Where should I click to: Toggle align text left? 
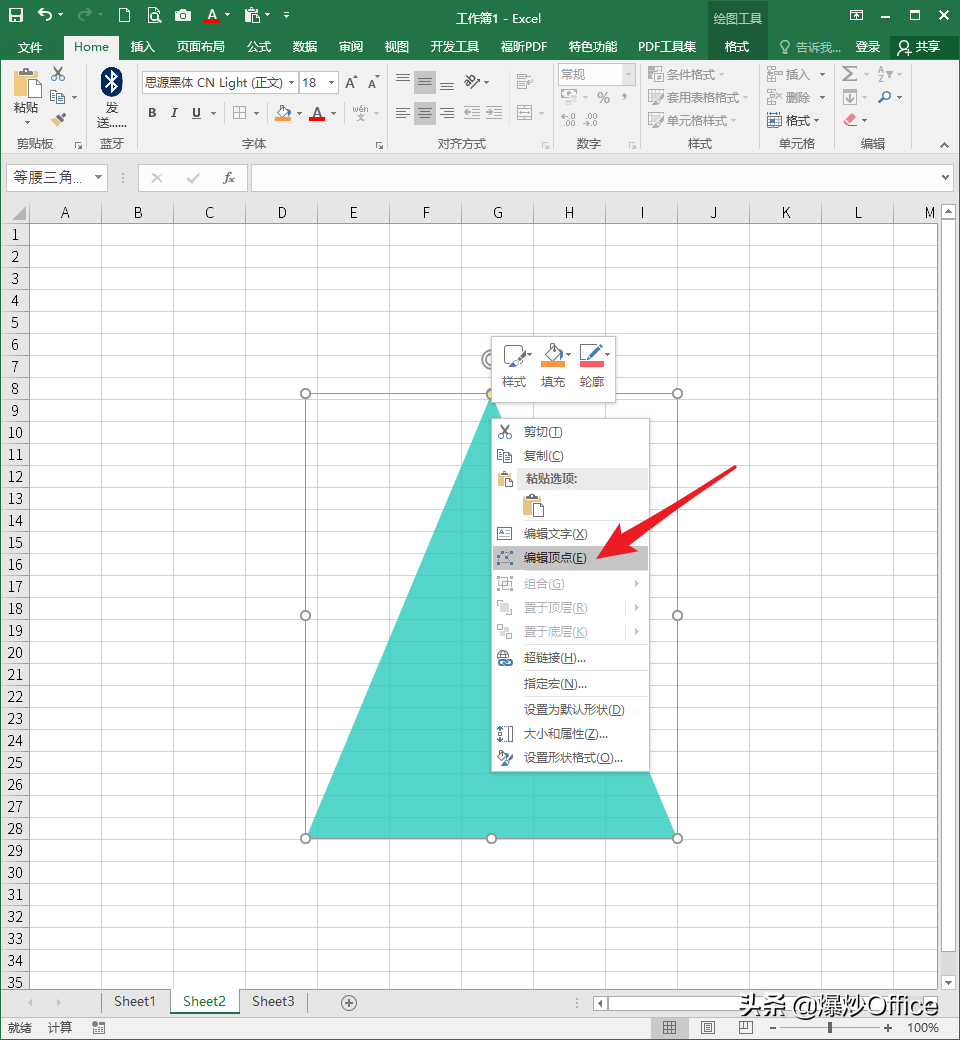click(x=402, y=113)
